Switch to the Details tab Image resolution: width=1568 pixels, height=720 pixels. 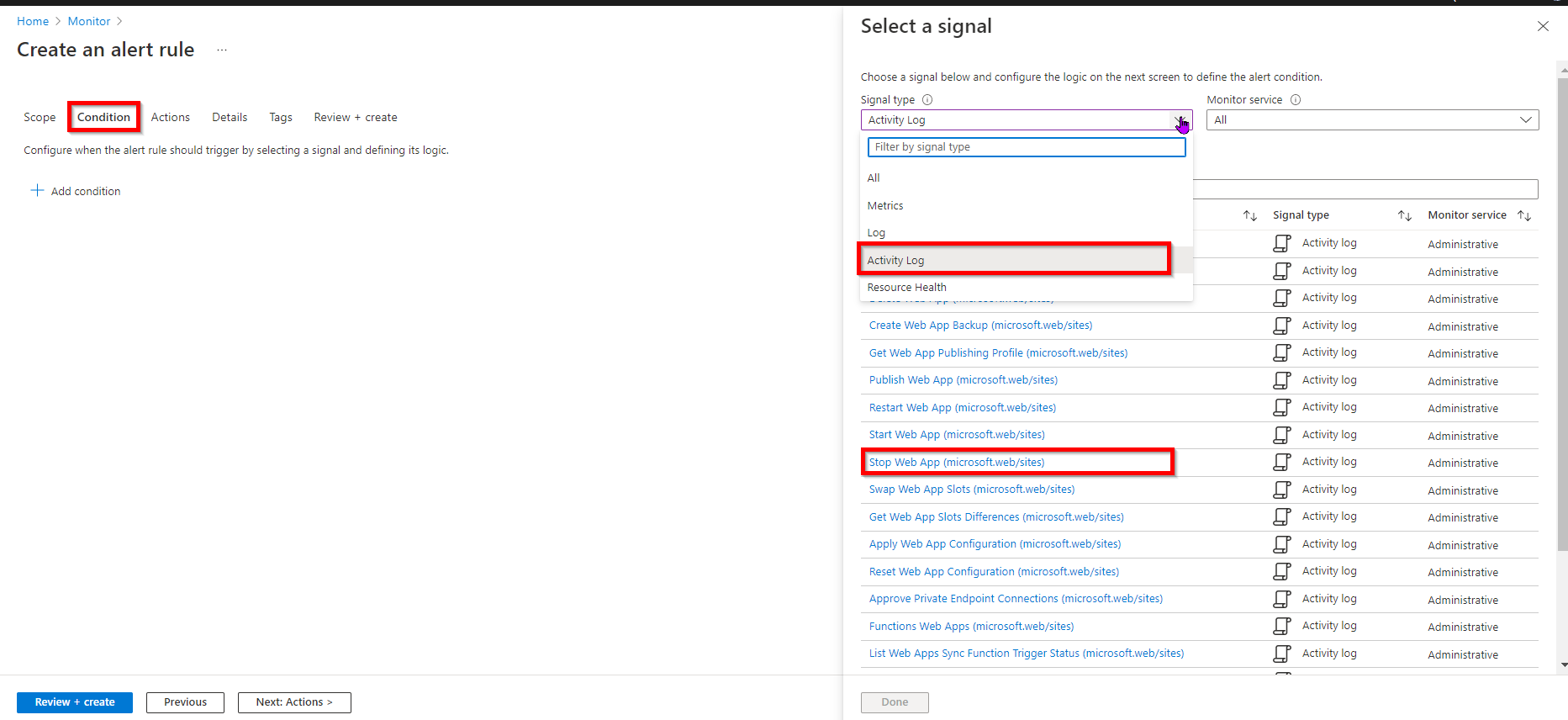click(x=230, y=117)
